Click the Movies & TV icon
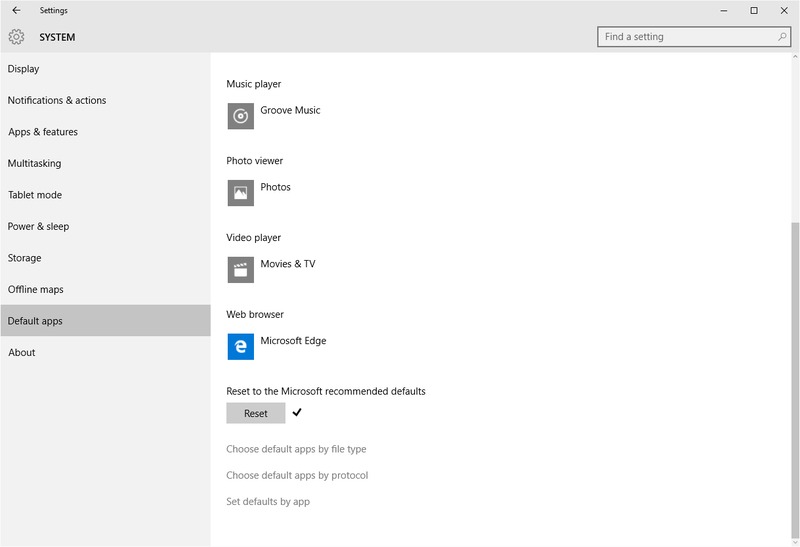Viewport: 800px width, 547px height. point(240,270)
